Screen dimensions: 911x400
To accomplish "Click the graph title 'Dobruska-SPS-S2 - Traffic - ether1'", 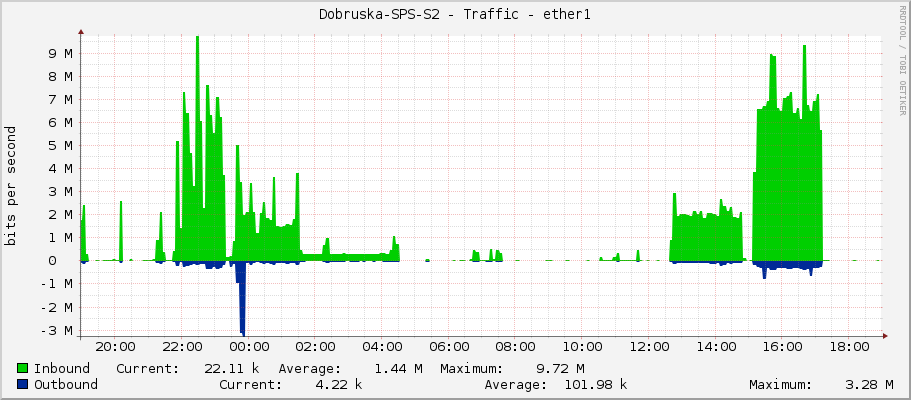I will tap(455, 15).
